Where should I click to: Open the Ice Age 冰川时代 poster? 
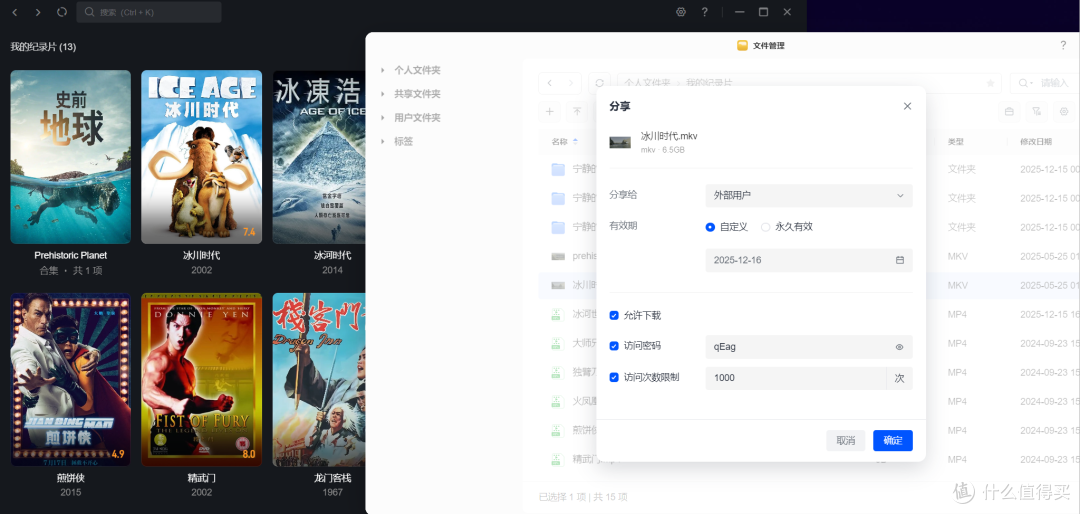click(201, 157)
